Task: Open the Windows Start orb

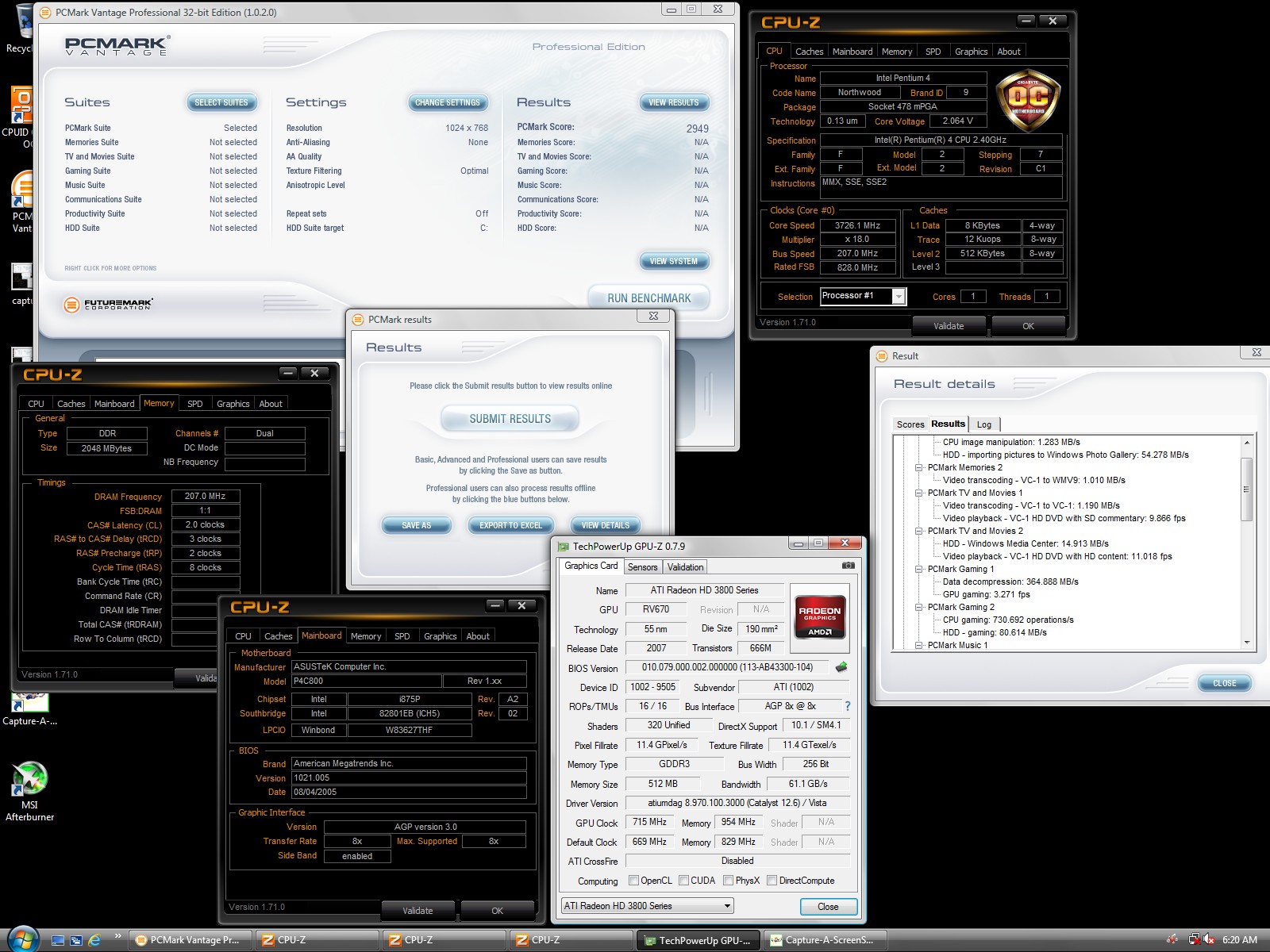Action: tap(22, 939)
